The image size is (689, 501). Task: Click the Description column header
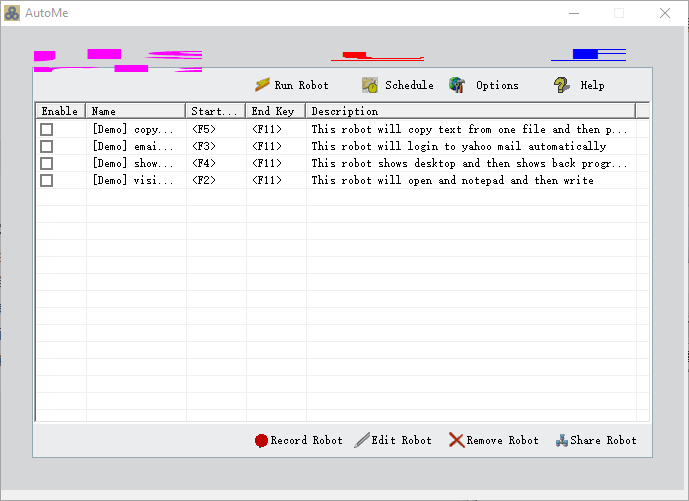471,111
